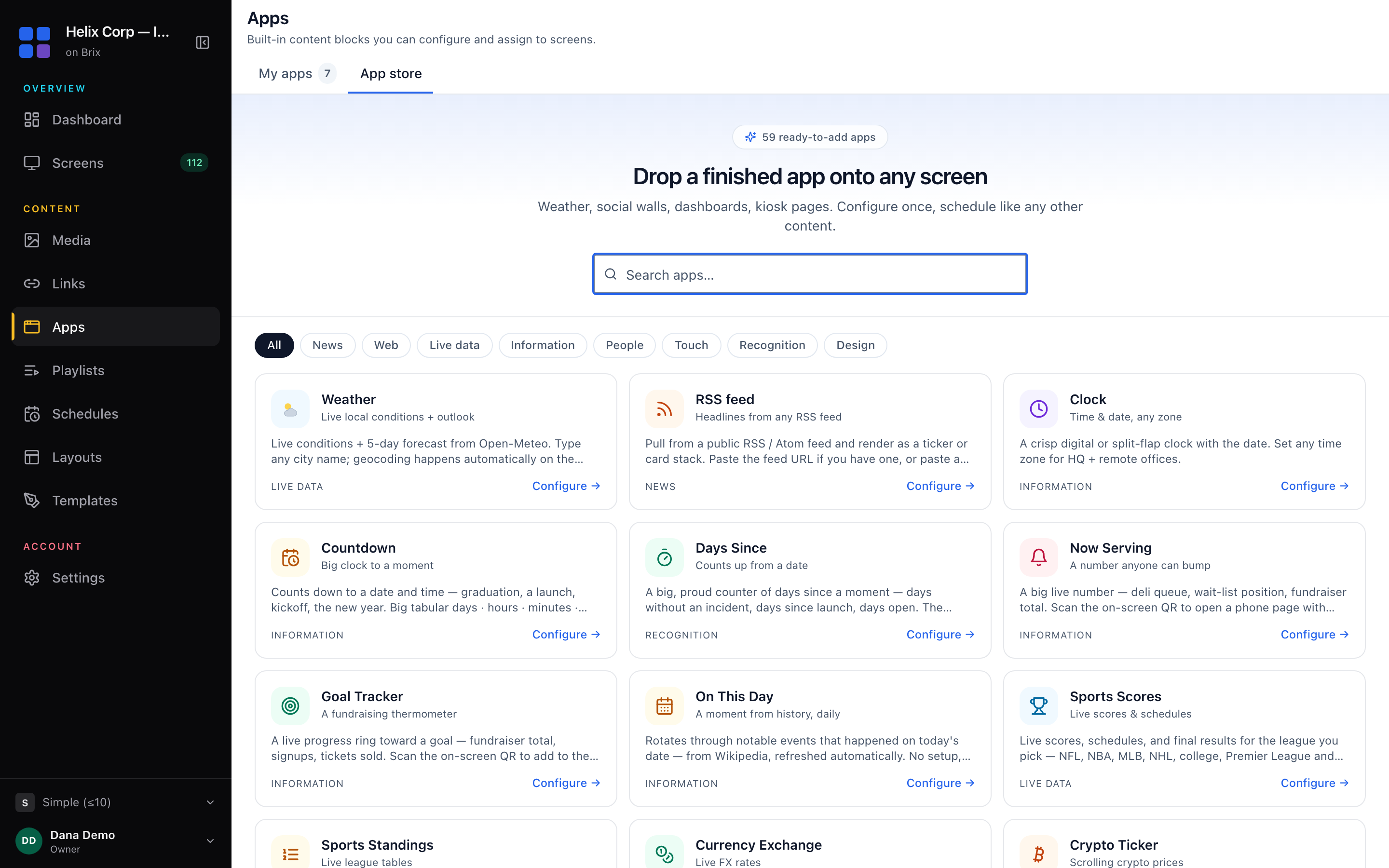Viewport: 1389px width, 868px height.
Task: Switch to the My apps tab
Action: (297, 73)
